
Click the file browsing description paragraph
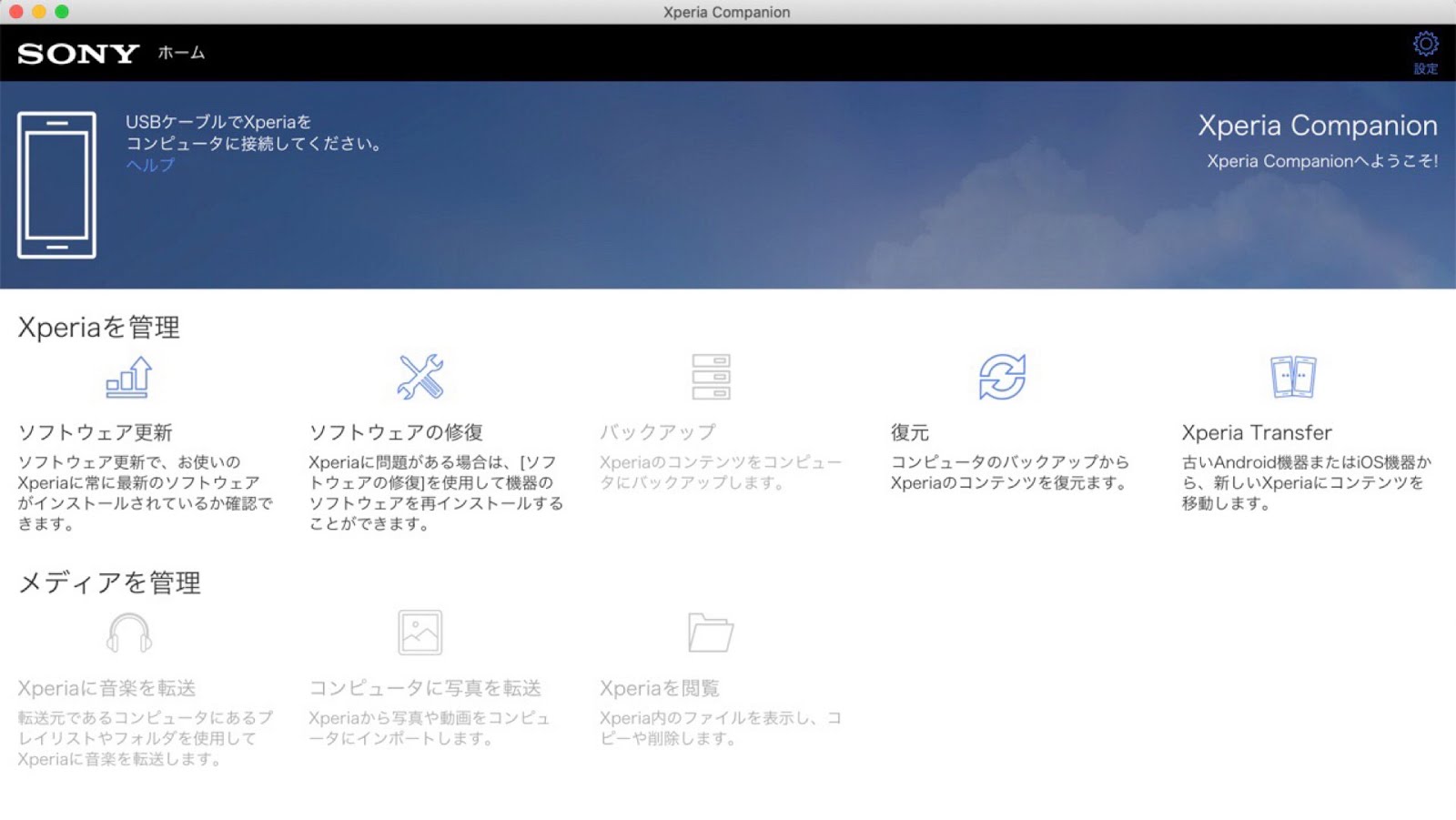[721, 728]
